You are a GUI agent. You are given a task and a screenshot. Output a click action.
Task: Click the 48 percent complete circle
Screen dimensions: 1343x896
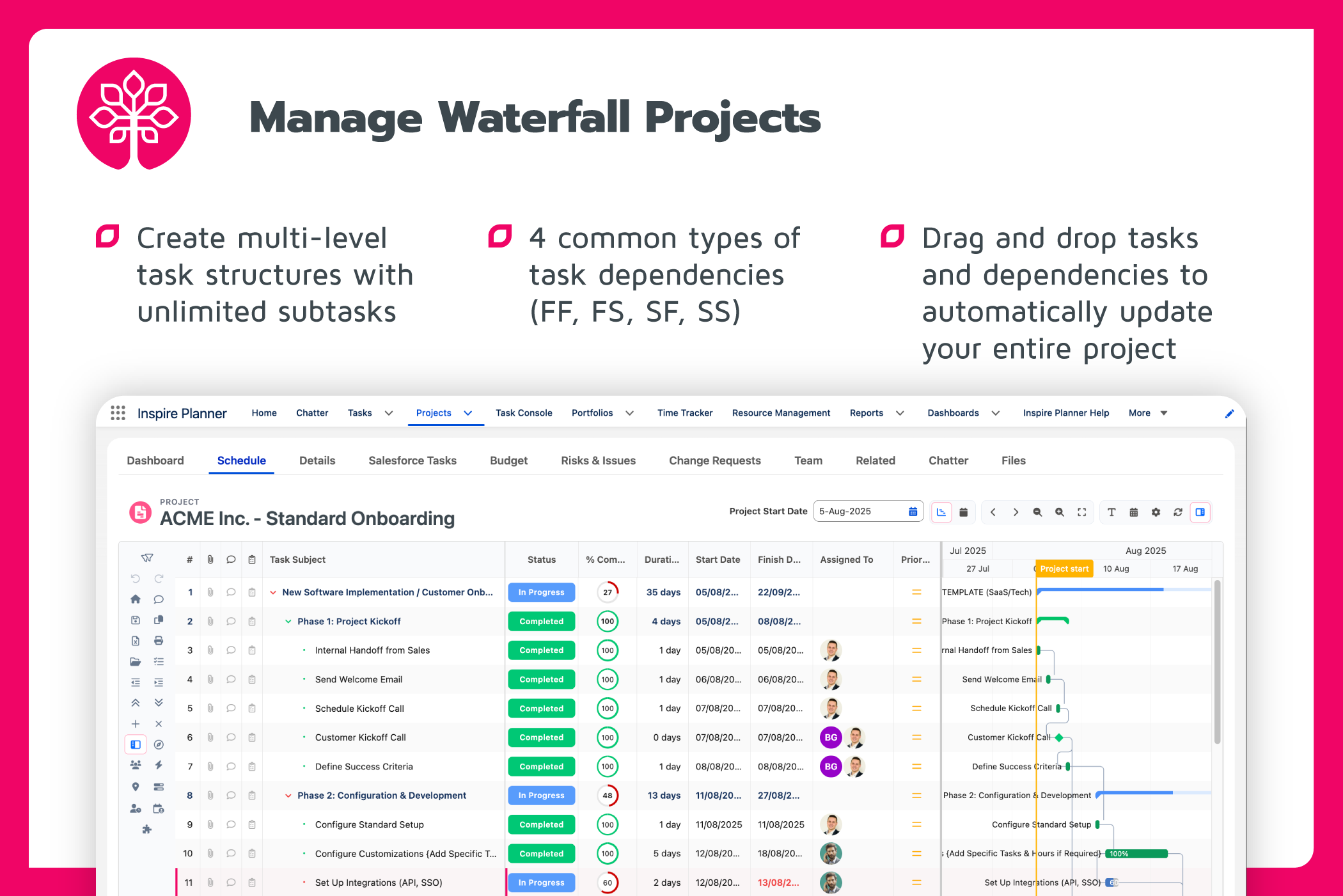(x=608, y=796)
